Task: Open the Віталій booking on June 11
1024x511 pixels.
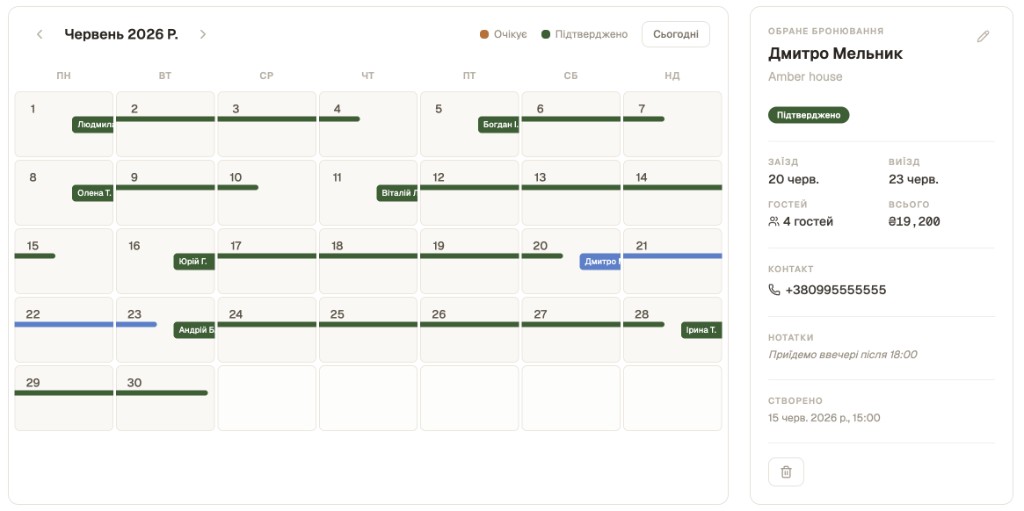Action: pos(397,193)
